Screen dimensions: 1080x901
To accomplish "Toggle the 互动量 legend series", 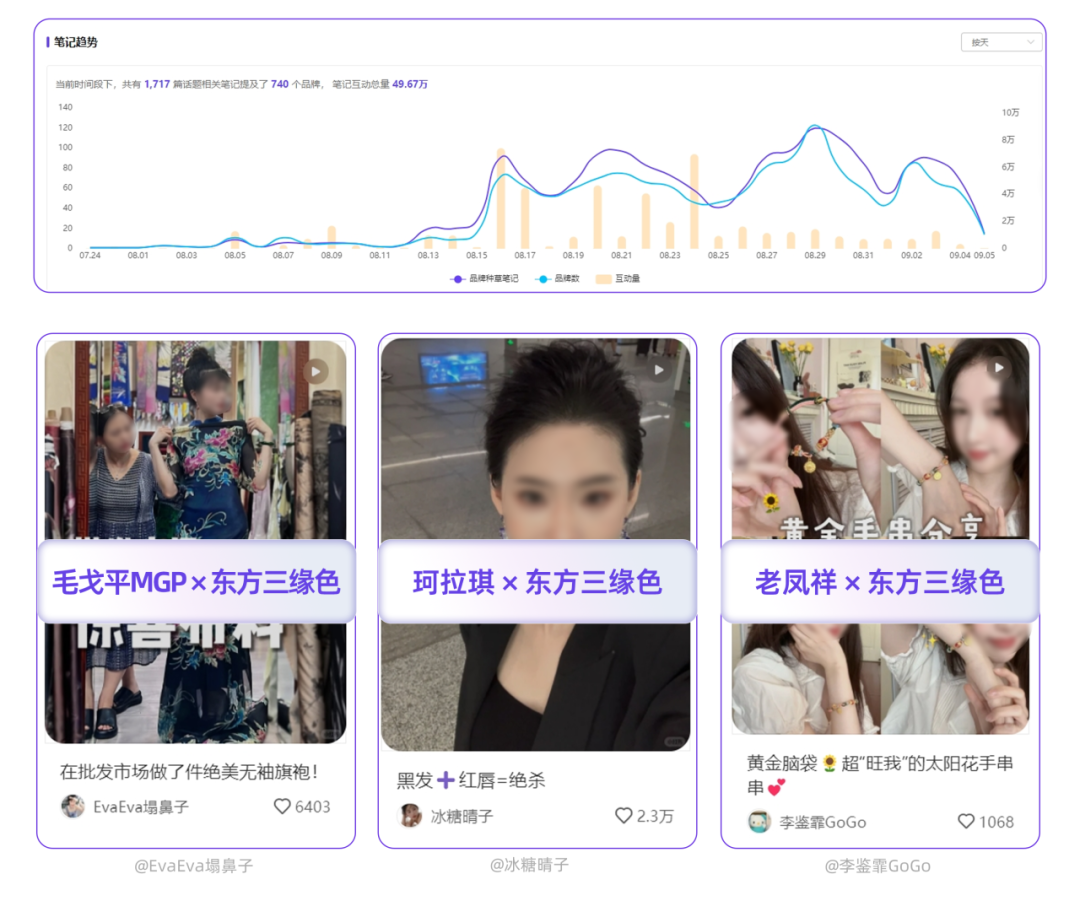I will pos(618,278).
